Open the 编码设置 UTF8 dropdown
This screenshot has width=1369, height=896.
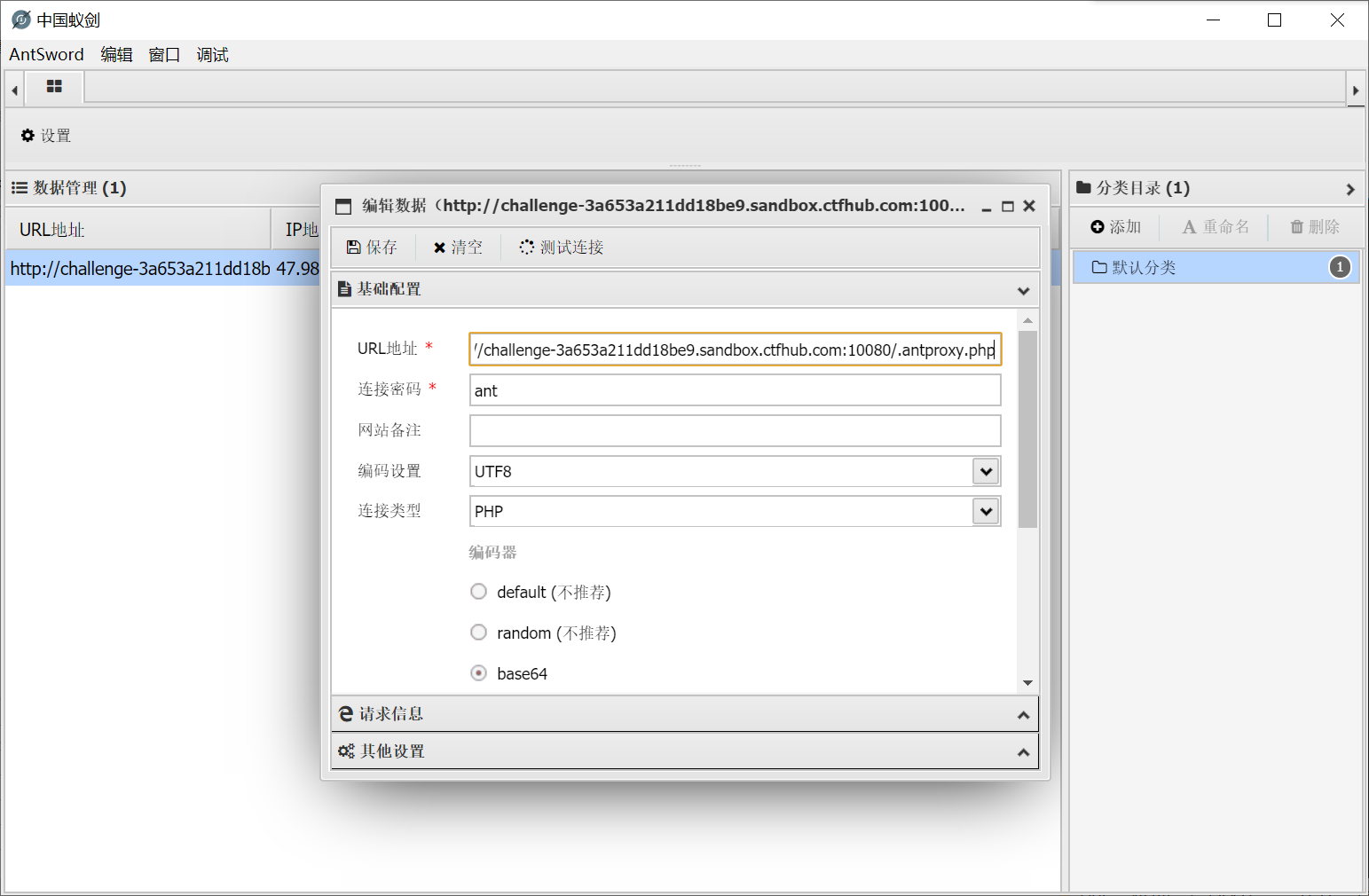tap(984, 471)
